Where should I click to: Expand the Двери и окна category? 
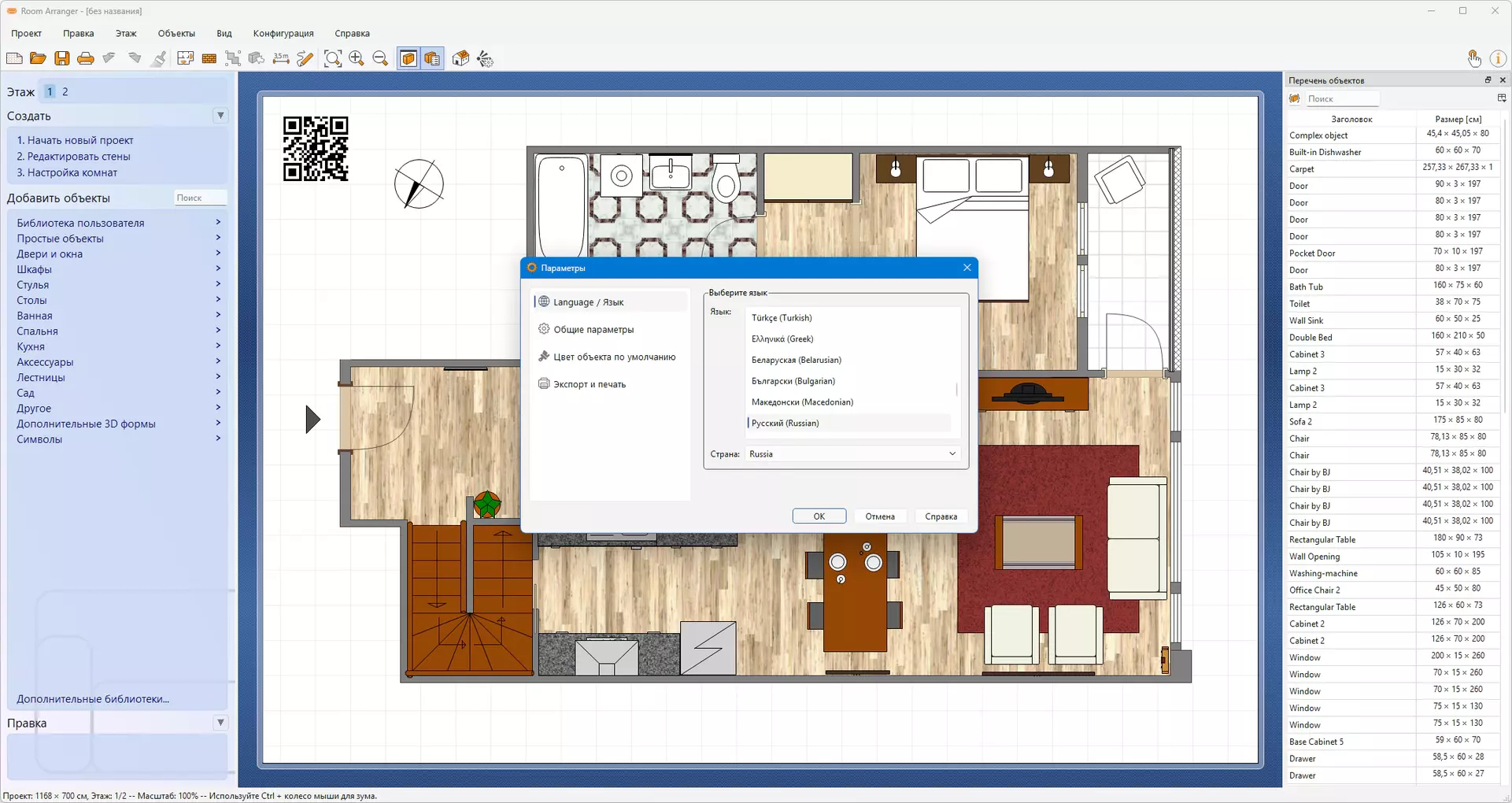pyautogui.click(x=118, y=253)
